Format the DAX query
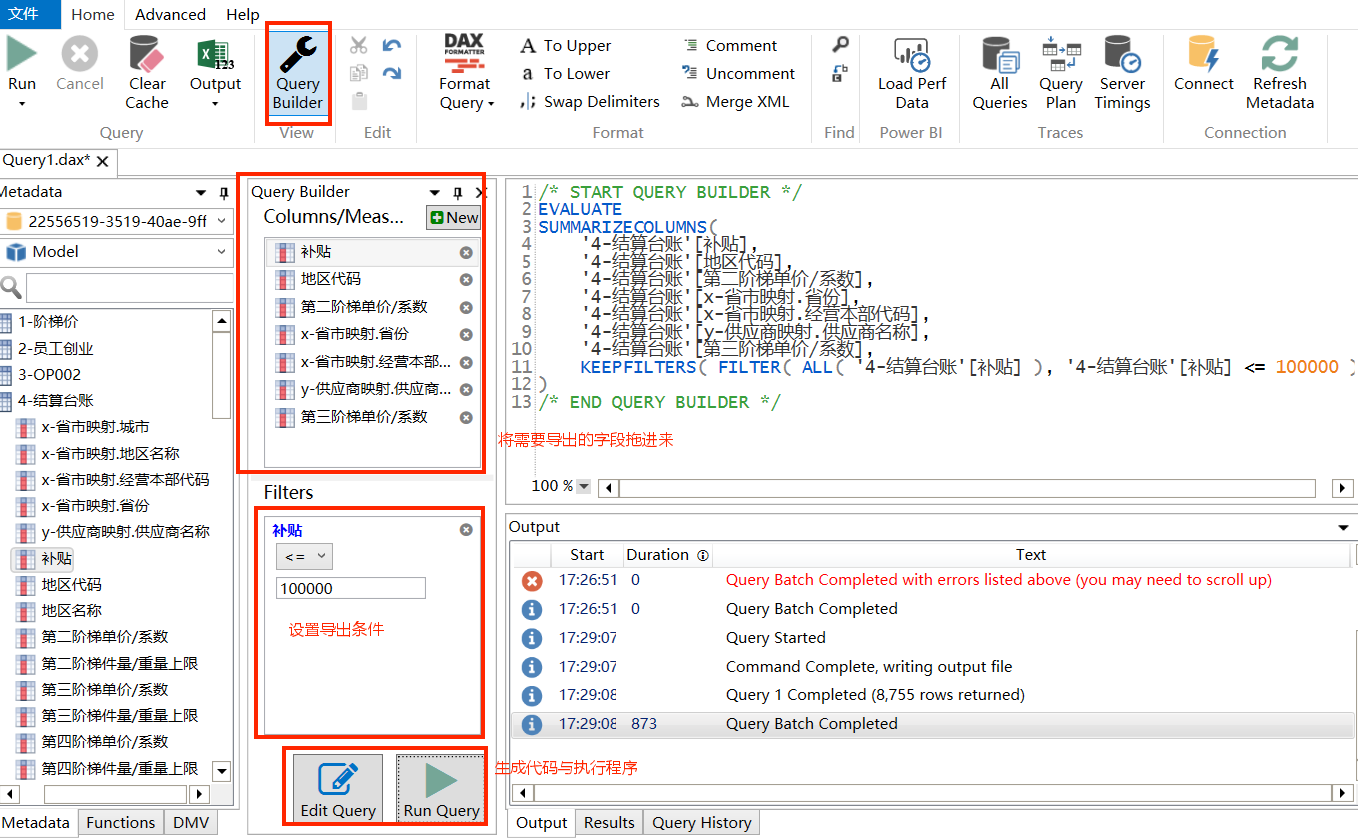The height and width of the screenshot is (838, 1358). tap(464, 72)
